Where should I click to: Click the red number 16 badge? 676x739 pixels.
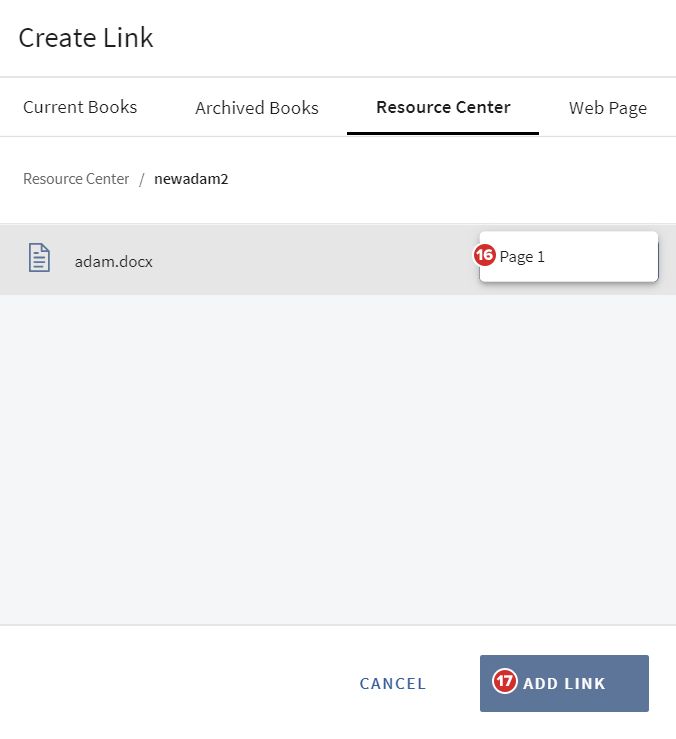[485, 256]
